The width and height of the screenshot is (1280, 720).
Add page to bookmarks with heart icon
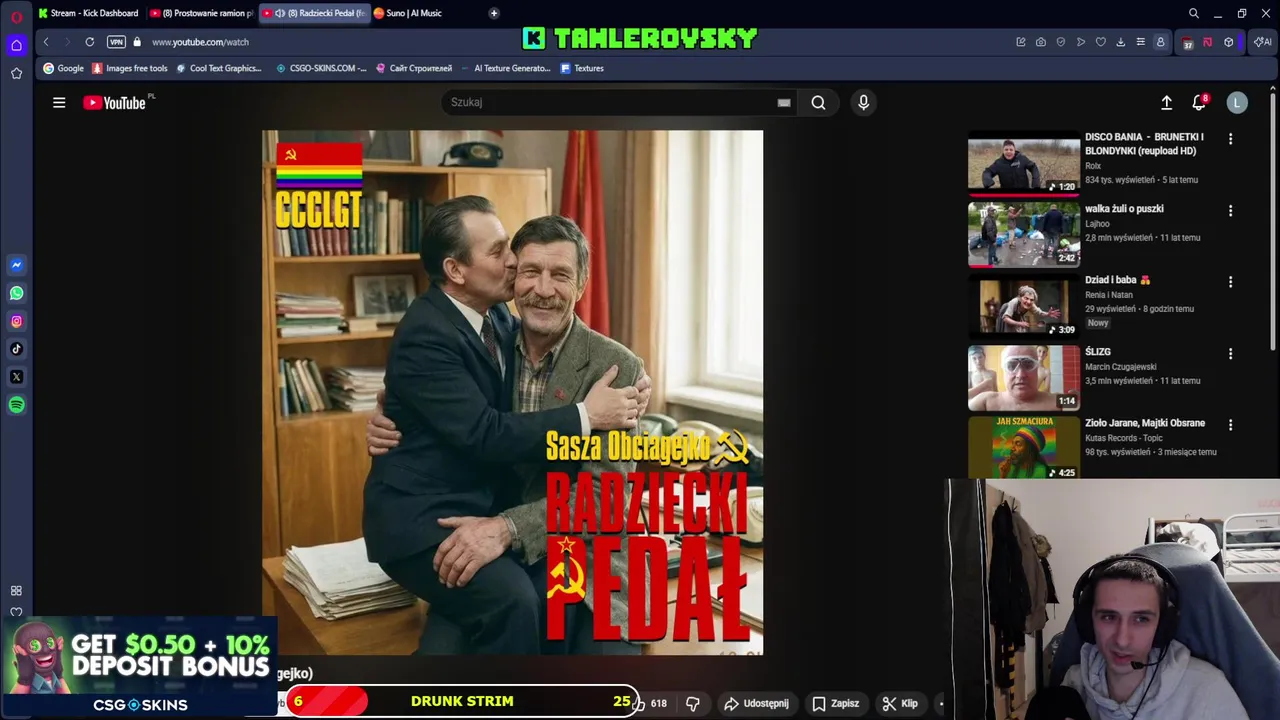[1101, 42]
